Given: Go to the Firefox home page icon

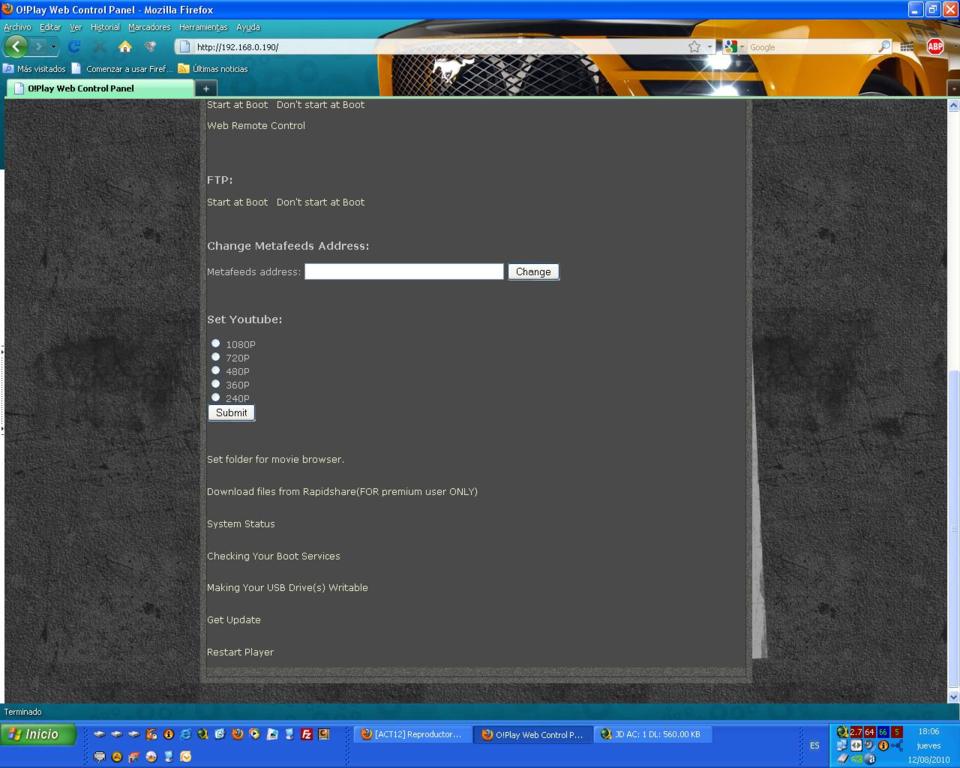Looking at the screenshot, I should [x=125, y=47].
